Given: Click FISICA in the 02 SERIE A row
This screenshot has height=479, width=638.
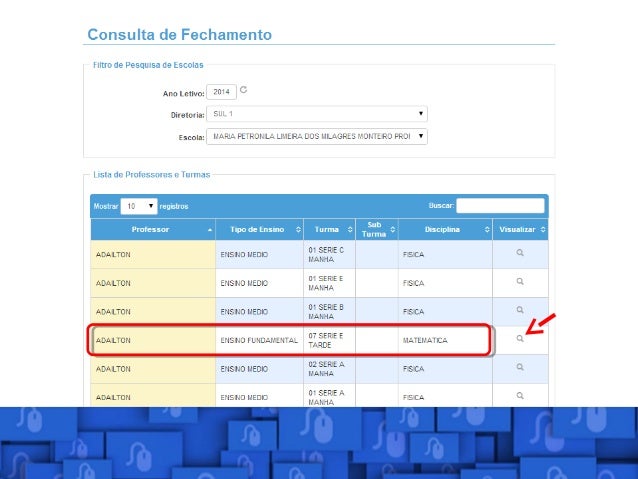Looking at the screenshot, I should point(413,369).
